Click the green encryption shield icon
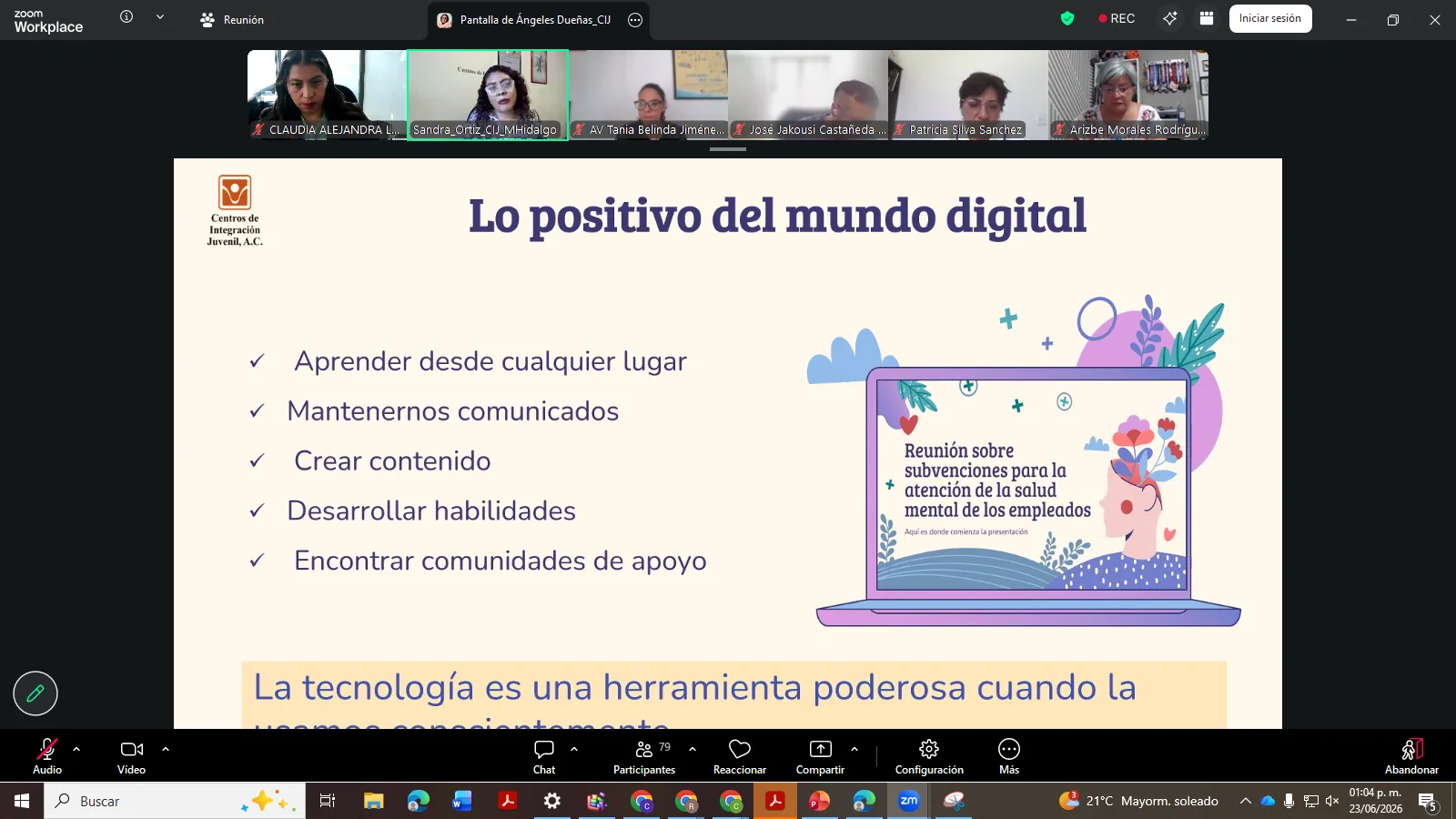This screenshot has height=819, width=1456. 1067,18
